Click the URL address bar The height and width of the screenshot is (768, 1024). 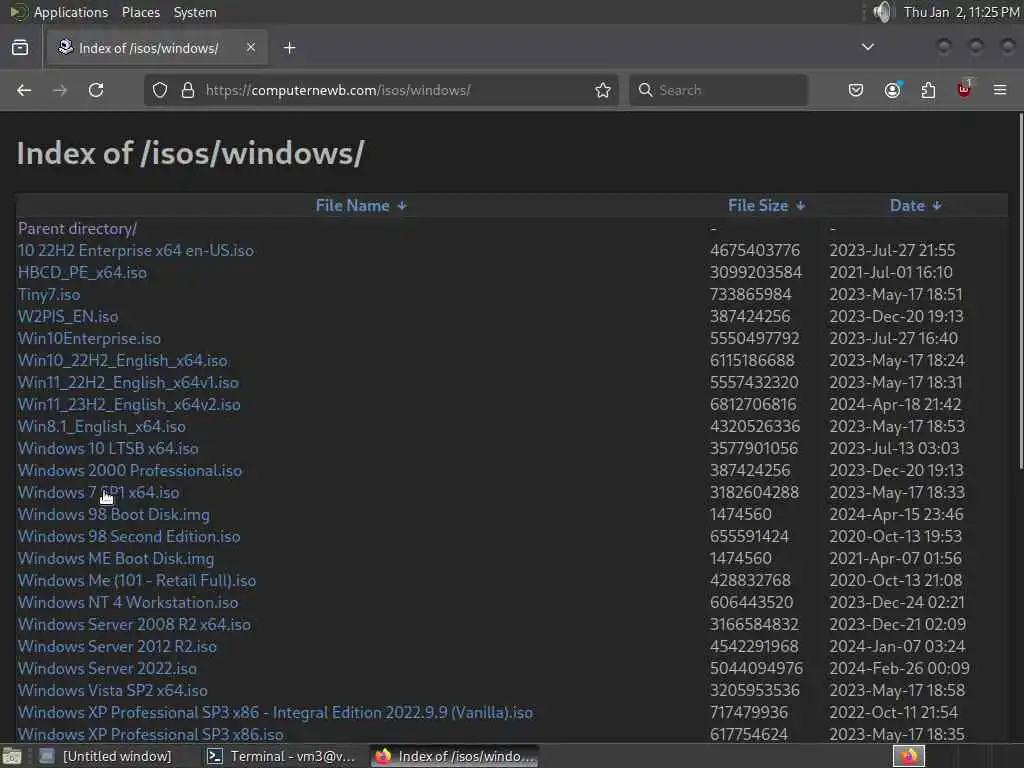point(379,90)
